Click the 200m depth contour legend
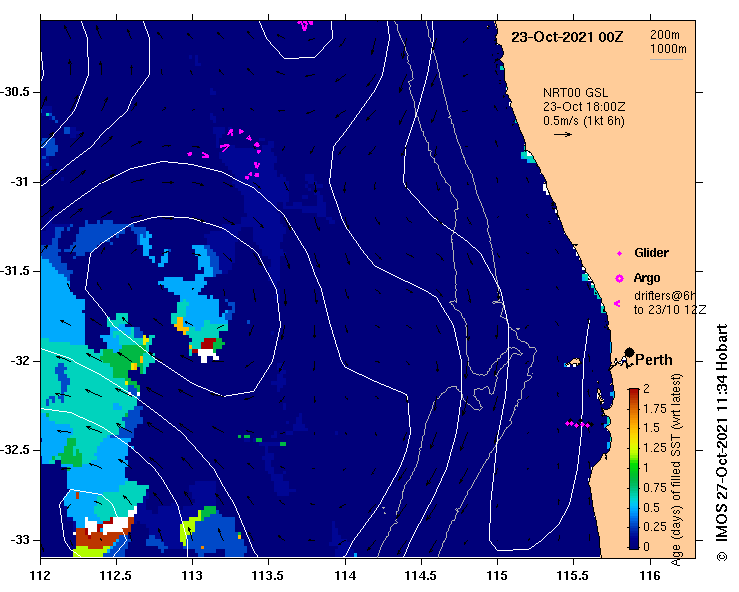Screen dimensions: 739x592 (x=665, y=35)
